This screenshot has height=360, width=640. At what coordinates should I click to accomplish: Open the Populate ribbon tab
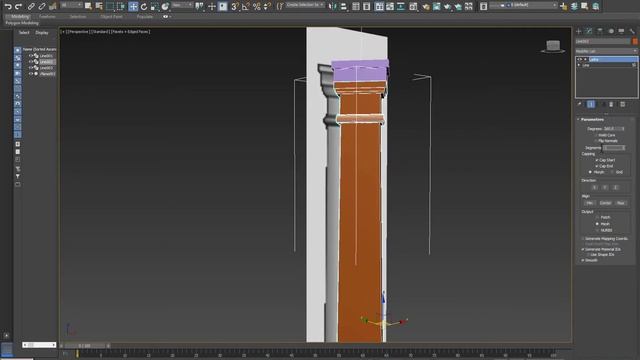[145, 17]
